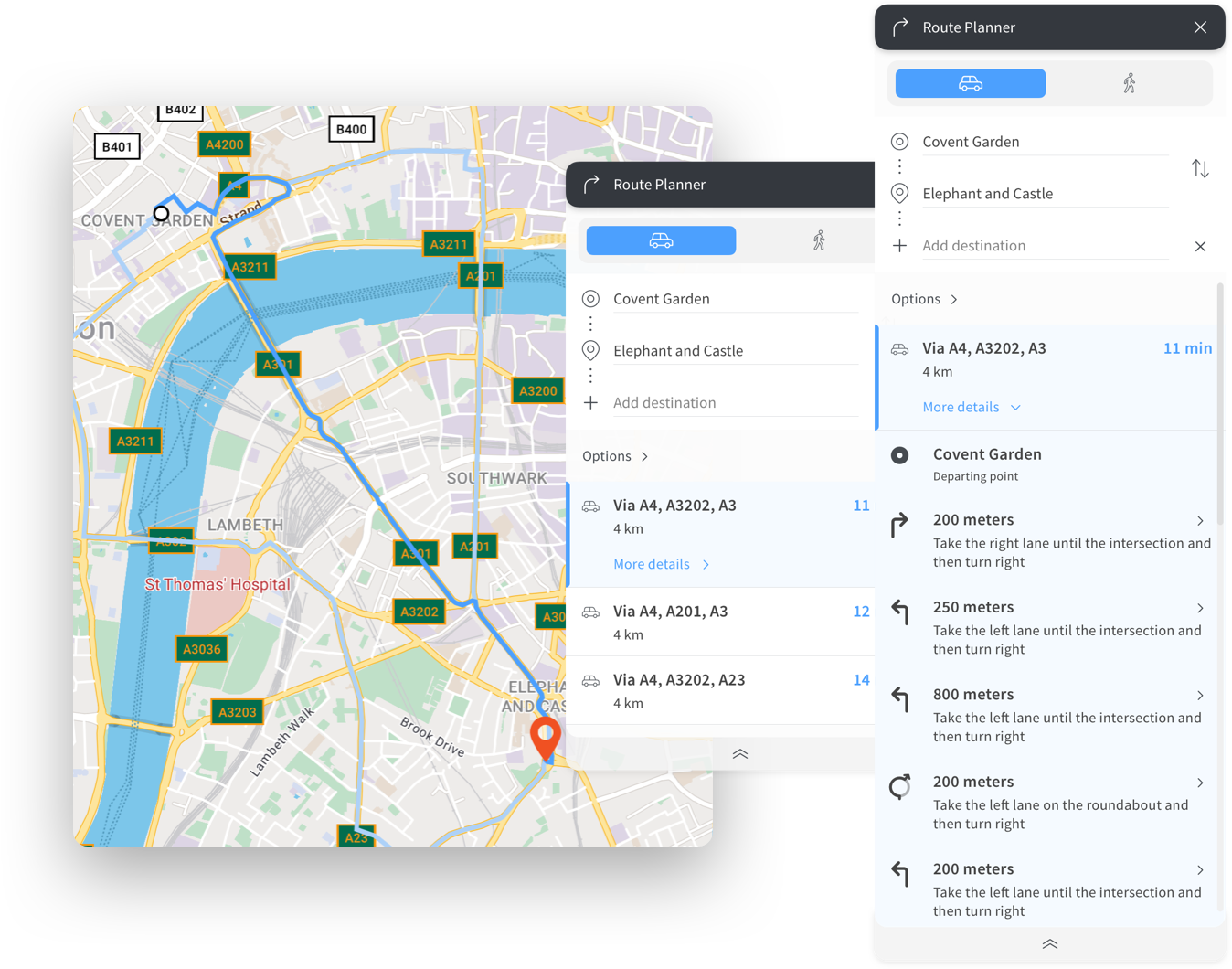Image resolution: width=1232 pixels, height=969 pixels.
Task: Collapse More details dropdown in right panel
Action: tap(971, 407)
